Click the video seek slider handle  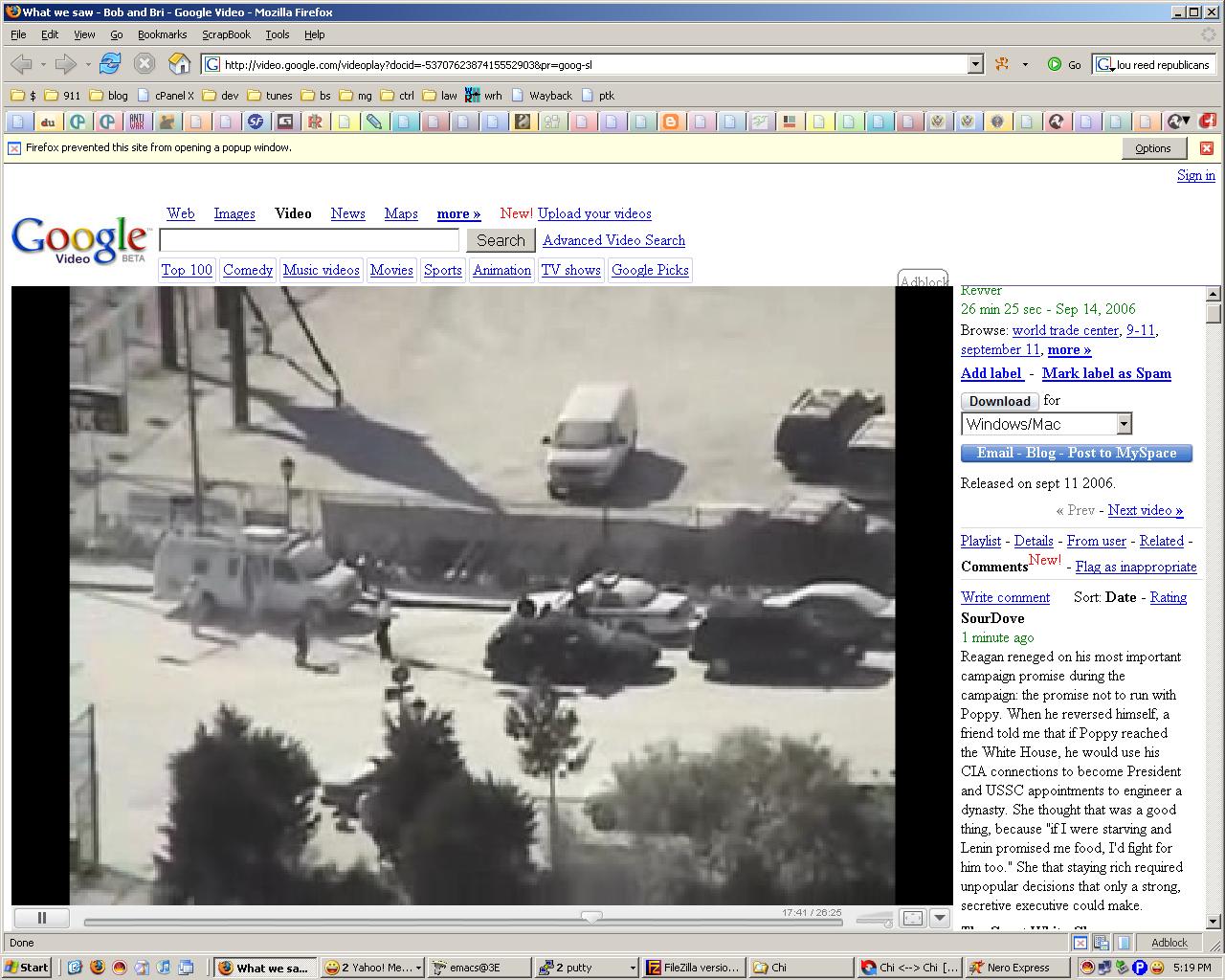(x=591, y=918)
